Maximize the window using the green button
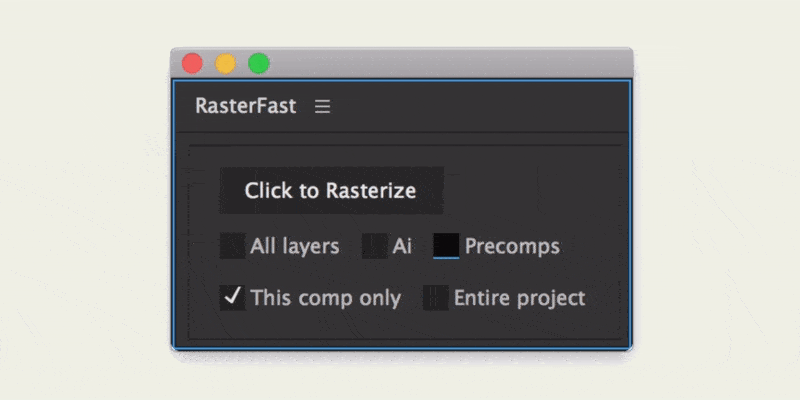The width and height of the screenshot is (800, 400). pyautogui.click(x=259, y=63)
